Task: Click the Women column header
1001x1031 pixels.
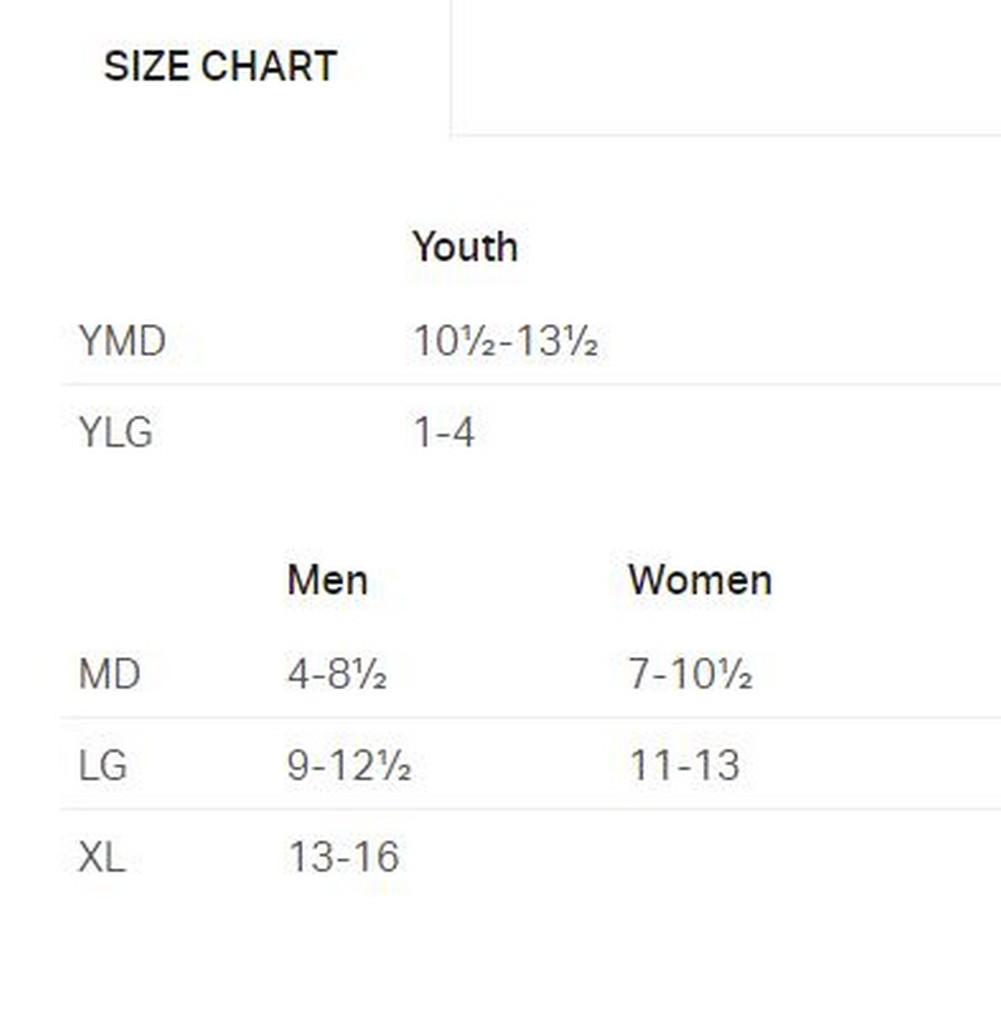Action: point(700,580)
